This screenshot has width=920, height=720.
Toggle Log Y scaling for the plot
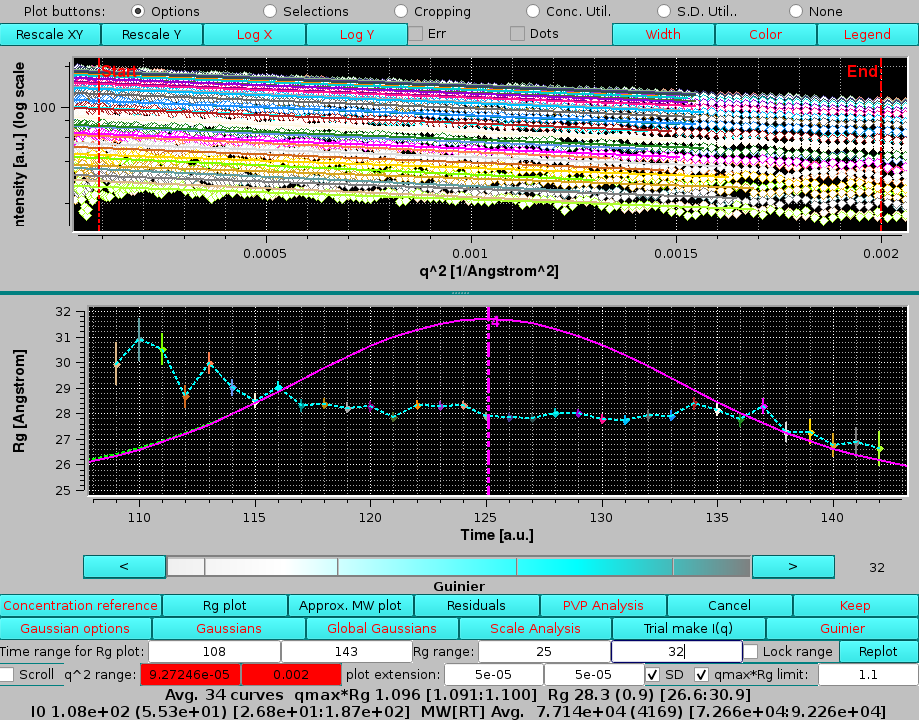pyautogui.click(x=356, y=33)
